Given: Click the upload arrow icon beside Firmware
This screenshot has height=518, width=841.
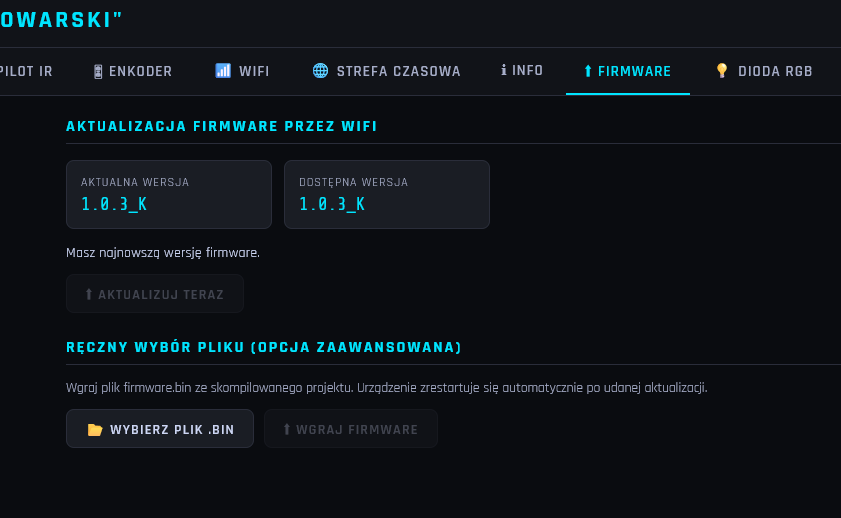Looking at the screenshot, I should click(x=588, y=71).
